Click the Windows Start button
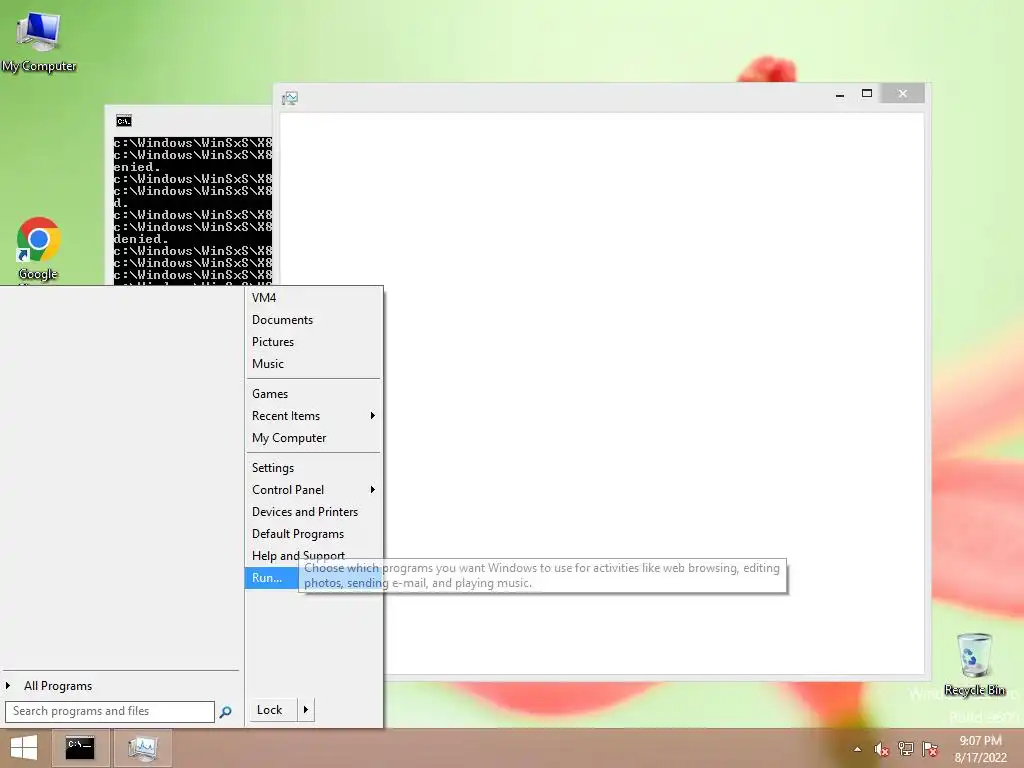Image resolution: width=1024 pixels, height=768 pixels. (x=24, y=748)
